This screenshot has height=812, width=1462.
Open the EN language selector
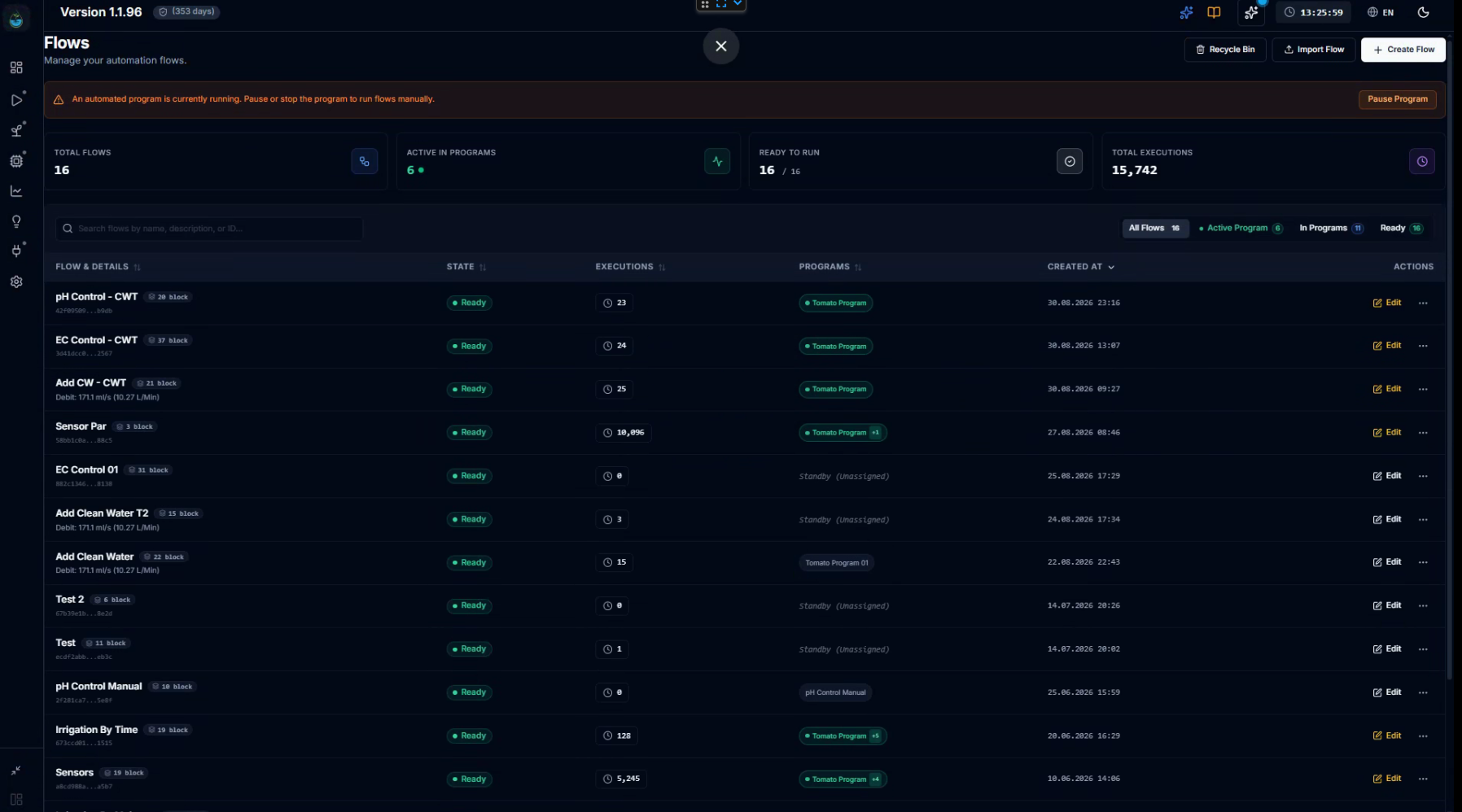(1381, 12)
